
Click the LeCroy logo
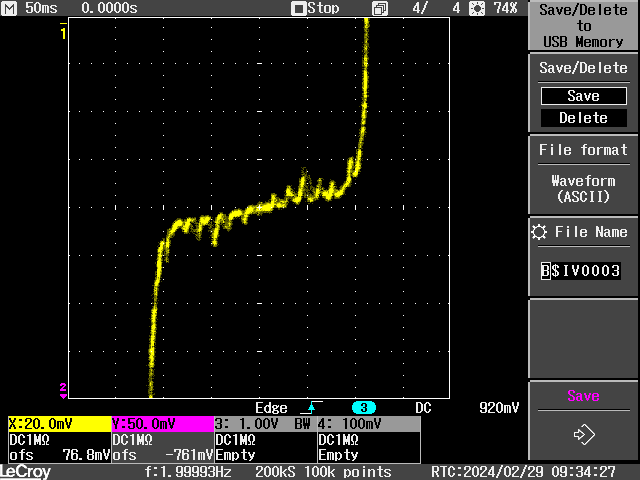[25, 472]
